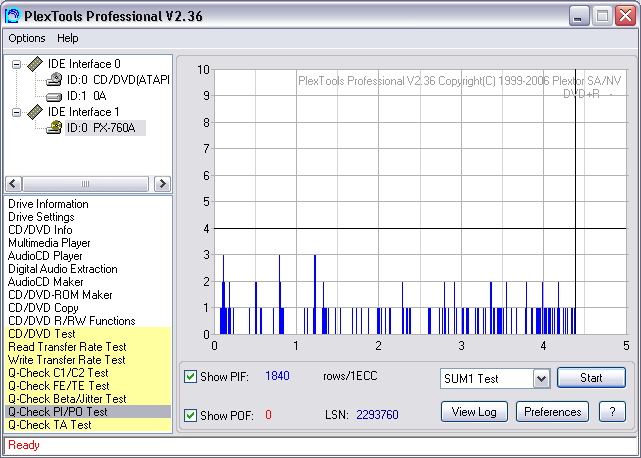Click the PIF value 1840
This screenshot has width=641, height=458.
tap(277, 376)
